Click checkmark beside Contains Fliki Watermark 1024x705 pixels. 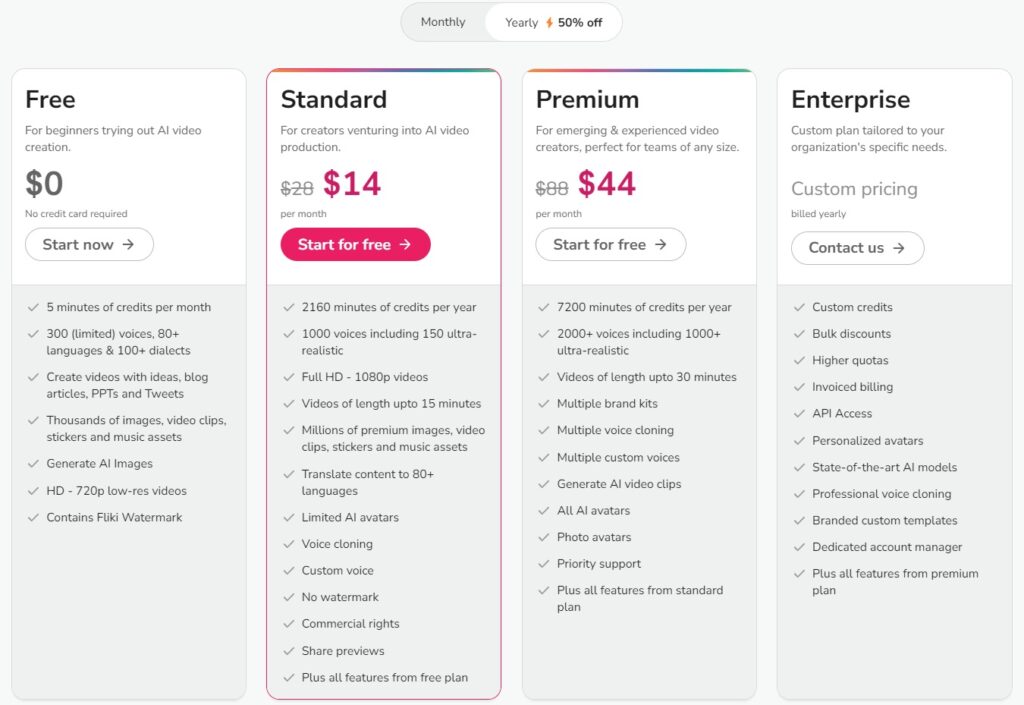33,518
